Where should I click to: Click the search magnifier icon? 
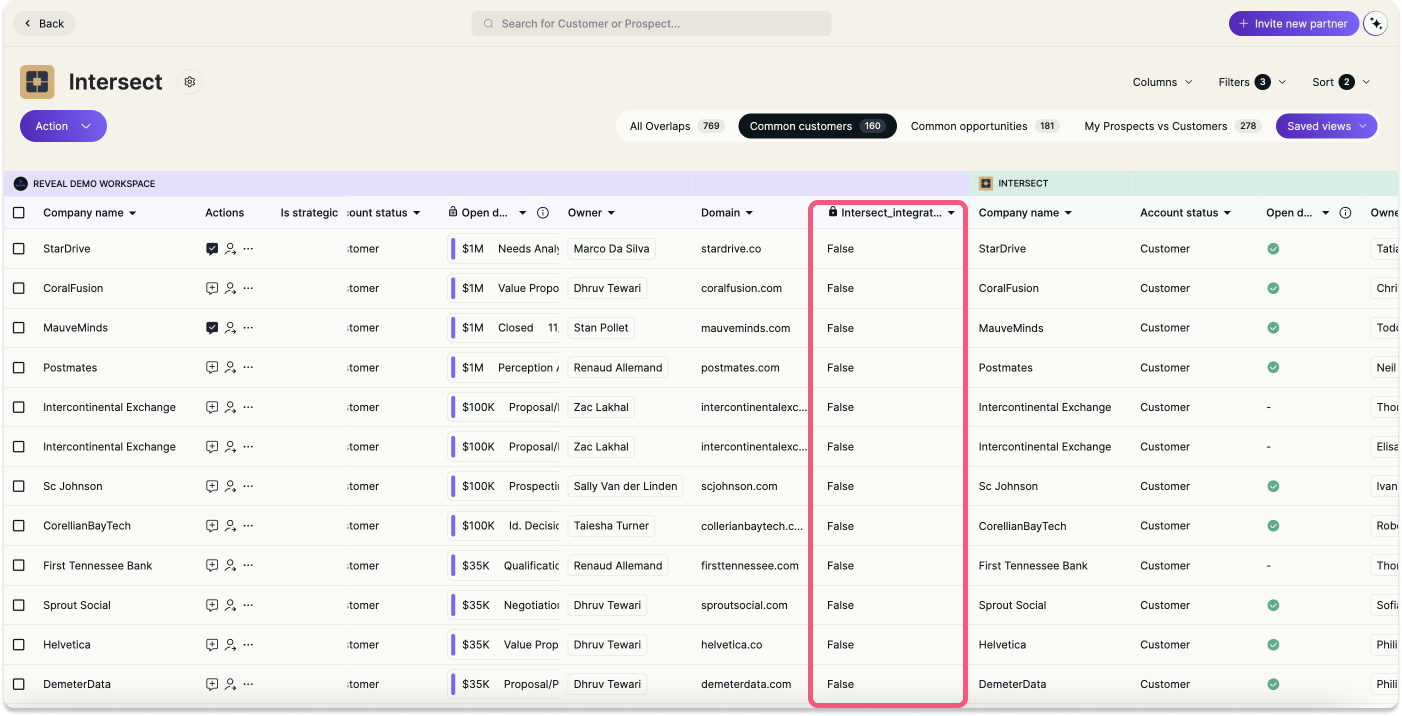tap(488, 24)
